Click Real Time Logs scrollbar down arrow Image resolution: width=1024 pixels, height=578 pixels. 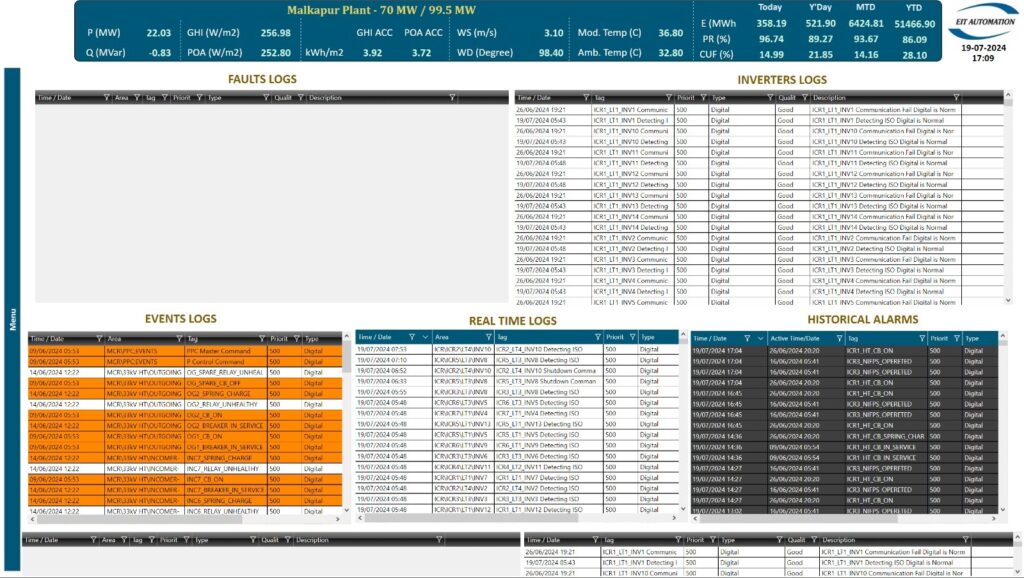[x=683, y=509]
